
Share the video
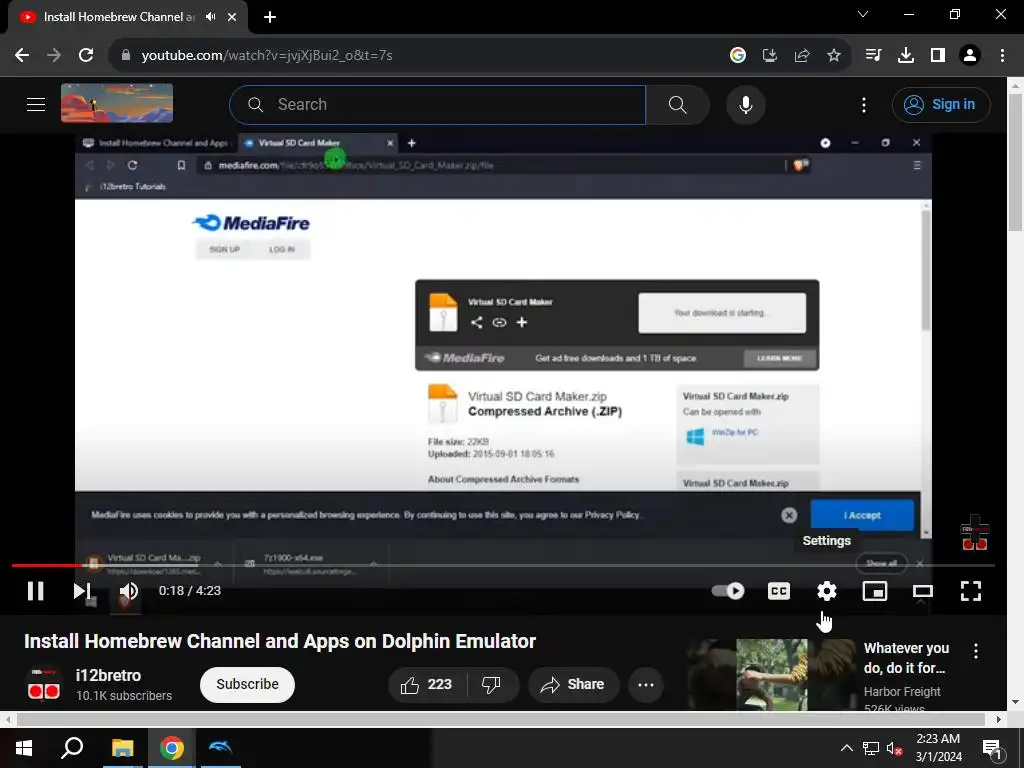pos(573,684)
